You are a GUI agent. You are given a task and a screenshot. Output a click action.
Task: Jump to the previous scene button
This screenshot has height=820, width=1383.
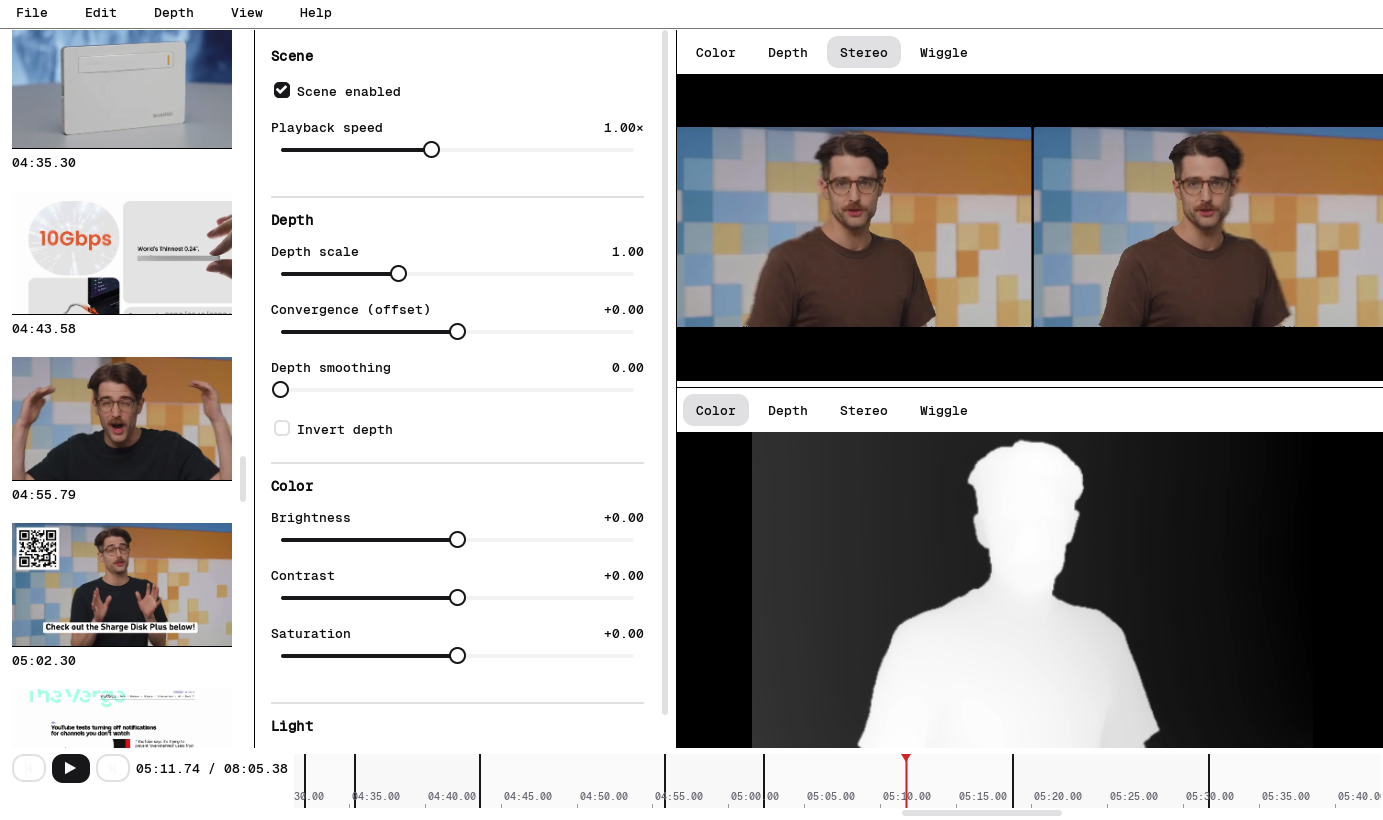click(x=29, y=768)
